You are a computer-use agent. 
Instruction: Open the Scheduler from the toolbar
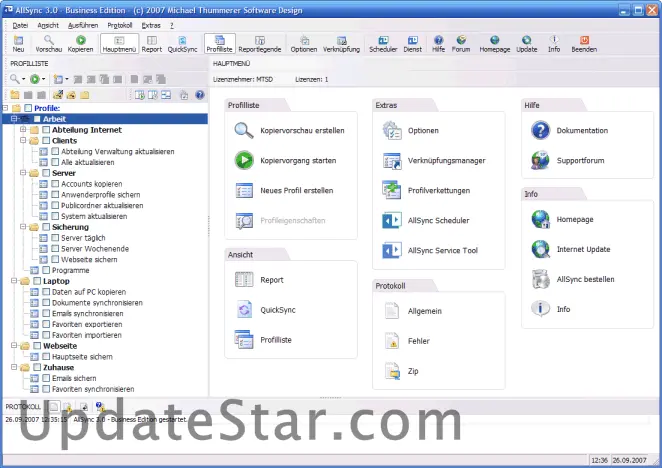[382, 40]
